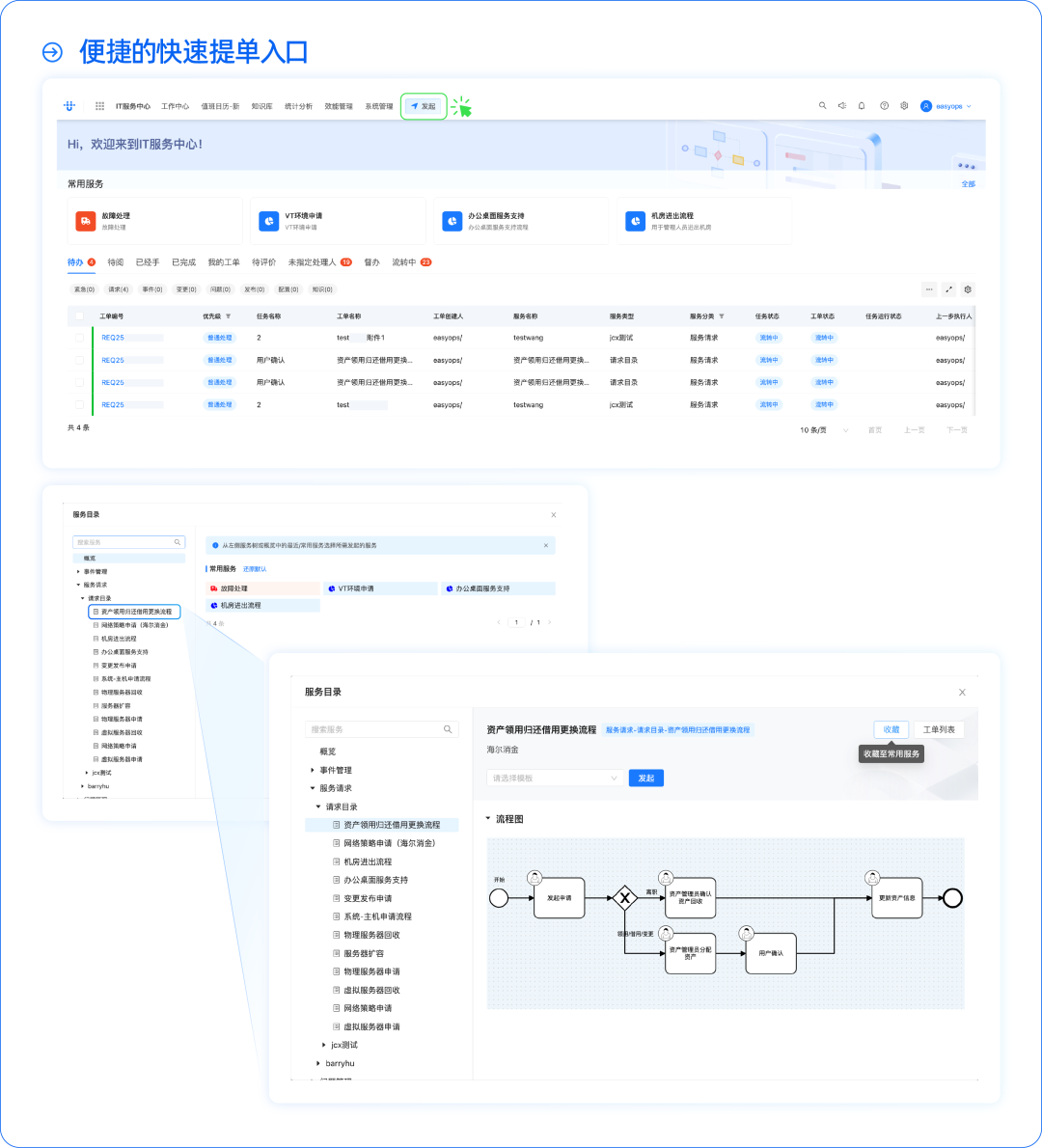Click the 发起 button in top navigation
Image resolution: width=1042 pixels, height=1148 pixels.
[424, 106]
